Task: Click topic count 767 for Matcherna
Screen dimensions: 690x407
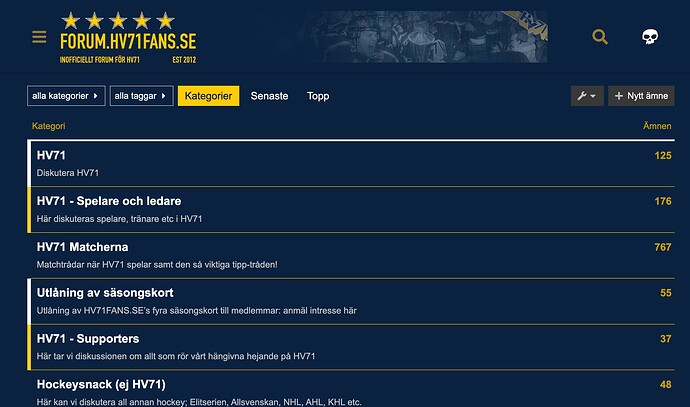Action: (x=663, y=247)
